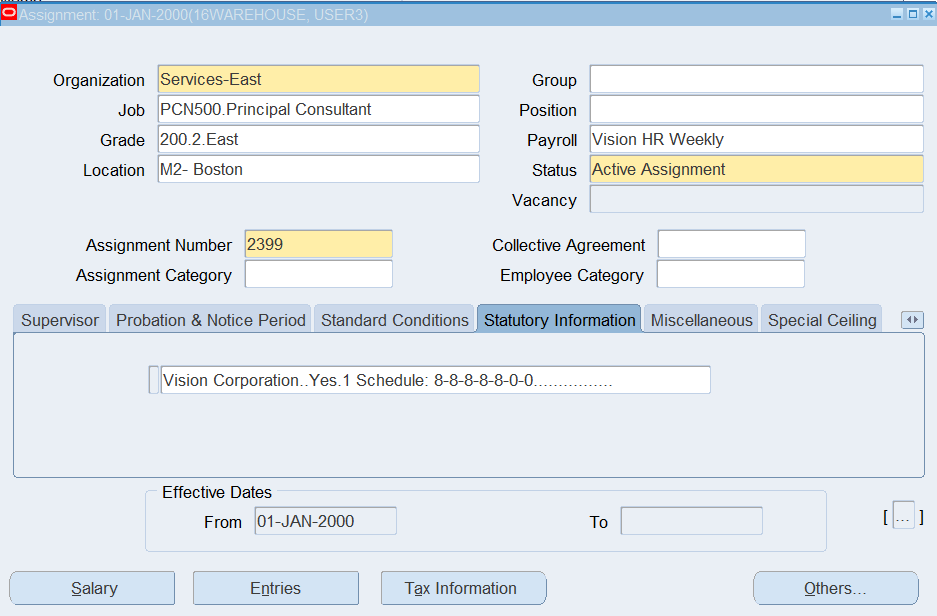Image resolution: width=937 pixels, height=616 pixels.
Task: Focus the Statutory Information Vision Corporation field
Action: [x=435, y=380]
